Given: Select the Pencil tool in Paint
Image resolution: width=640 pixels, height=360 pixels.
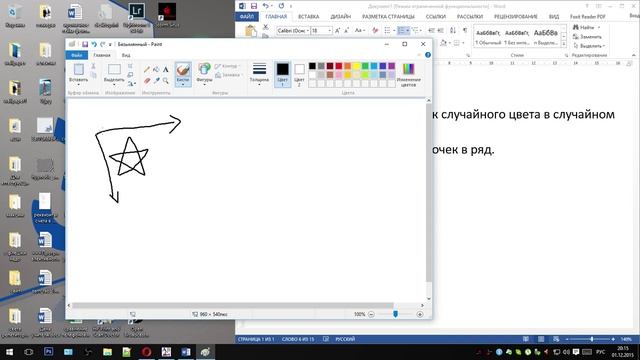Looking at the screenshot, I should click(x=147, y=70).
